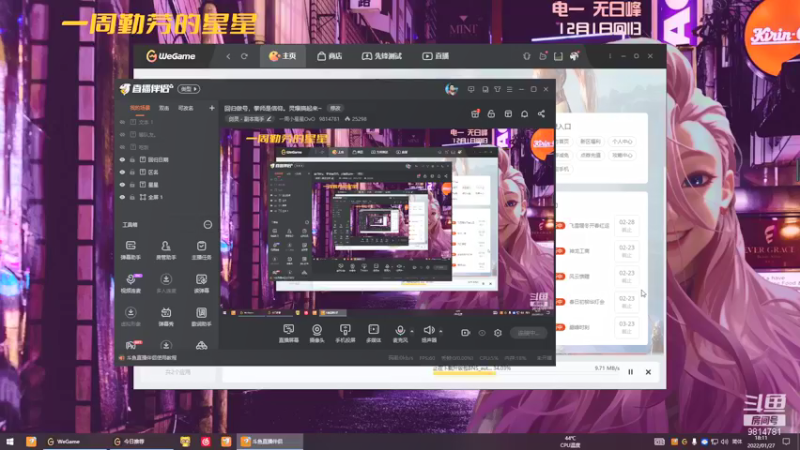The image size is (800, 450).
Task: Open the user avatar in streaming companion
Action: tap(451, 89)
